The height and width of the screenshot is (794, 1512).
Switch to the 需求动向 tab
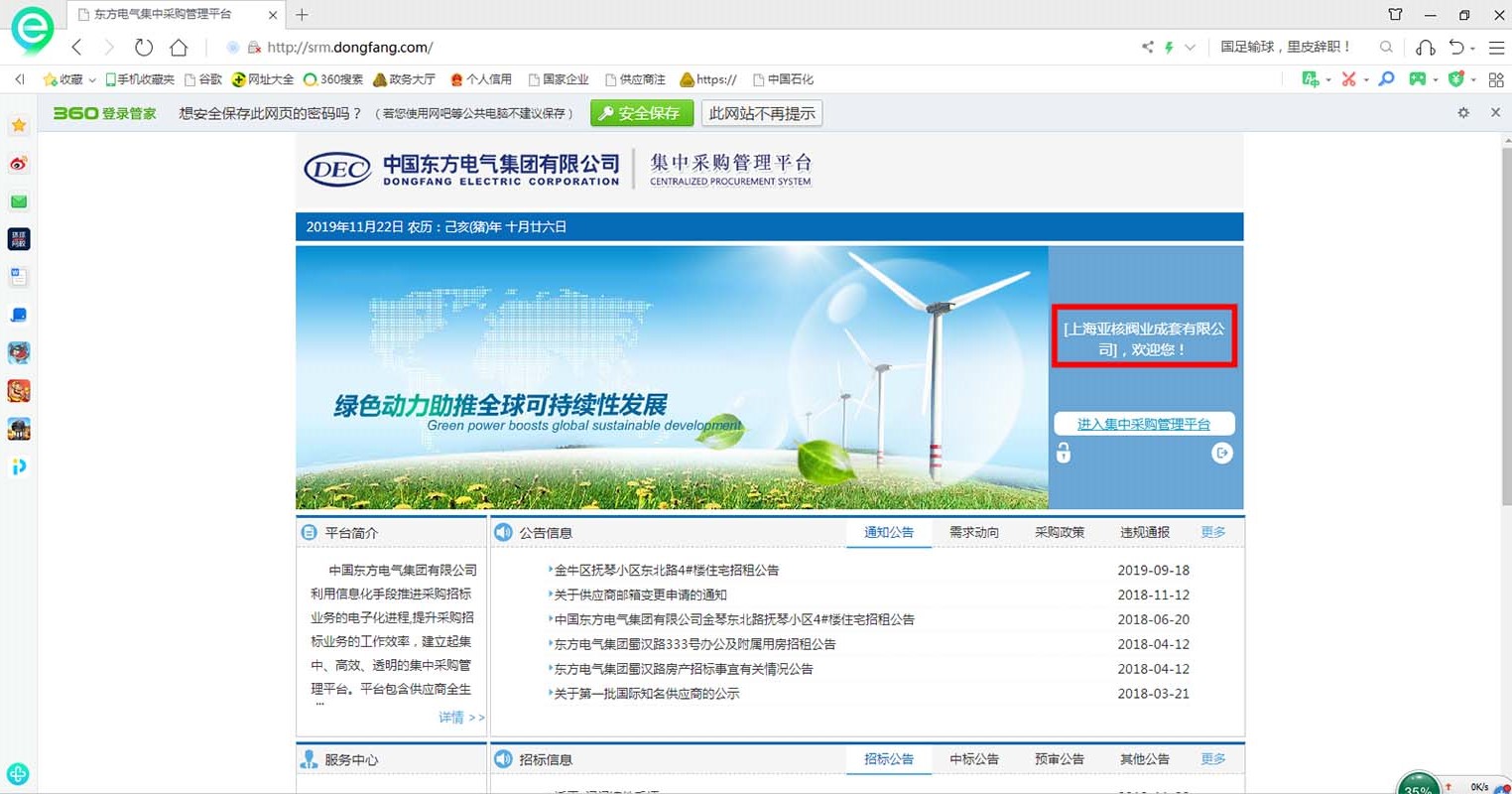974,532
